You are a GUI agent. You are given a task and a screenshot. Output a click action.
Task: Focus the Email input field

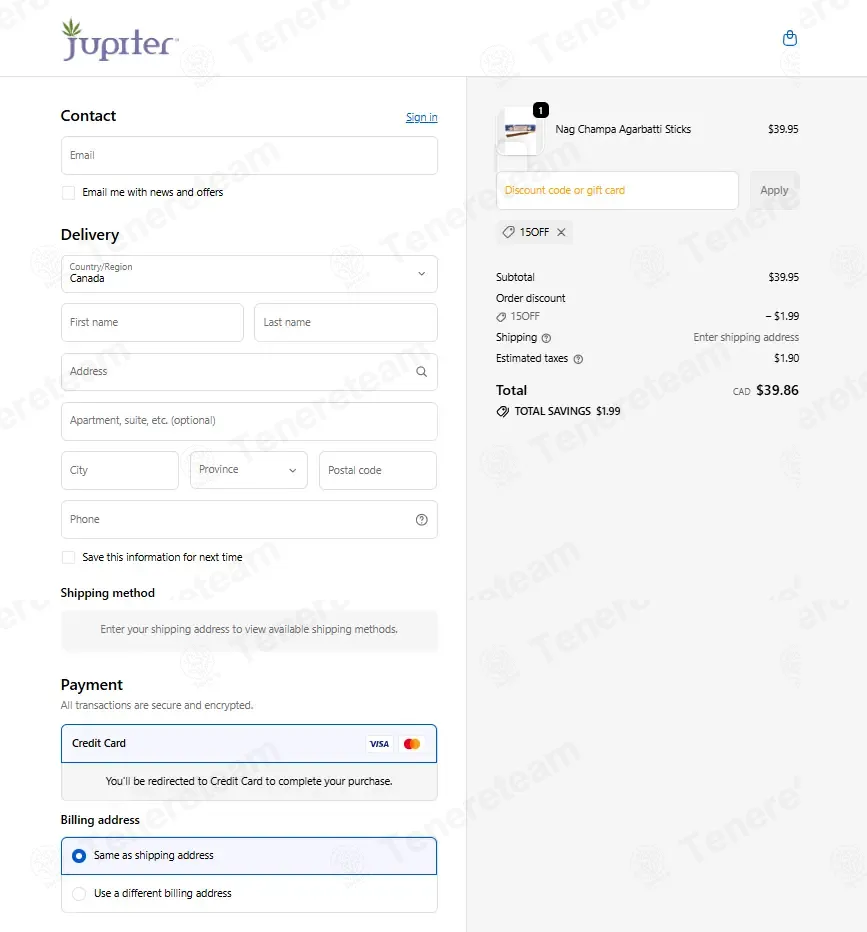[x=249, y=156]
